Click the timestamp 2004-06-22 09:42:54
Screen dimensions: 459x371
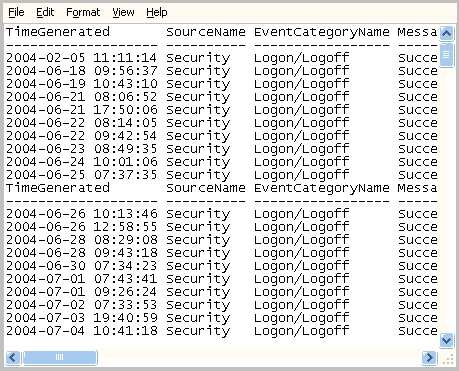[81, 136]
